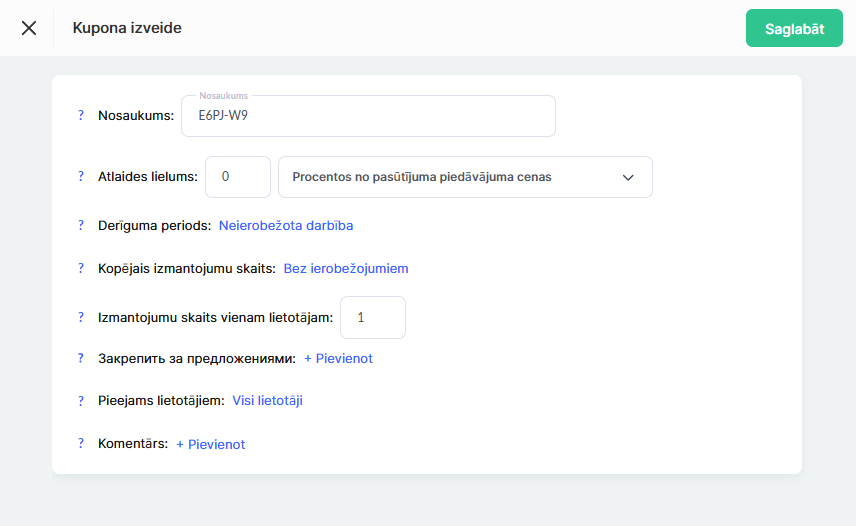Image resolution: width=856 pixels, height=526 pixels.
Task: Focus the Nosaukums coupon code field
Action: point(368,116)
